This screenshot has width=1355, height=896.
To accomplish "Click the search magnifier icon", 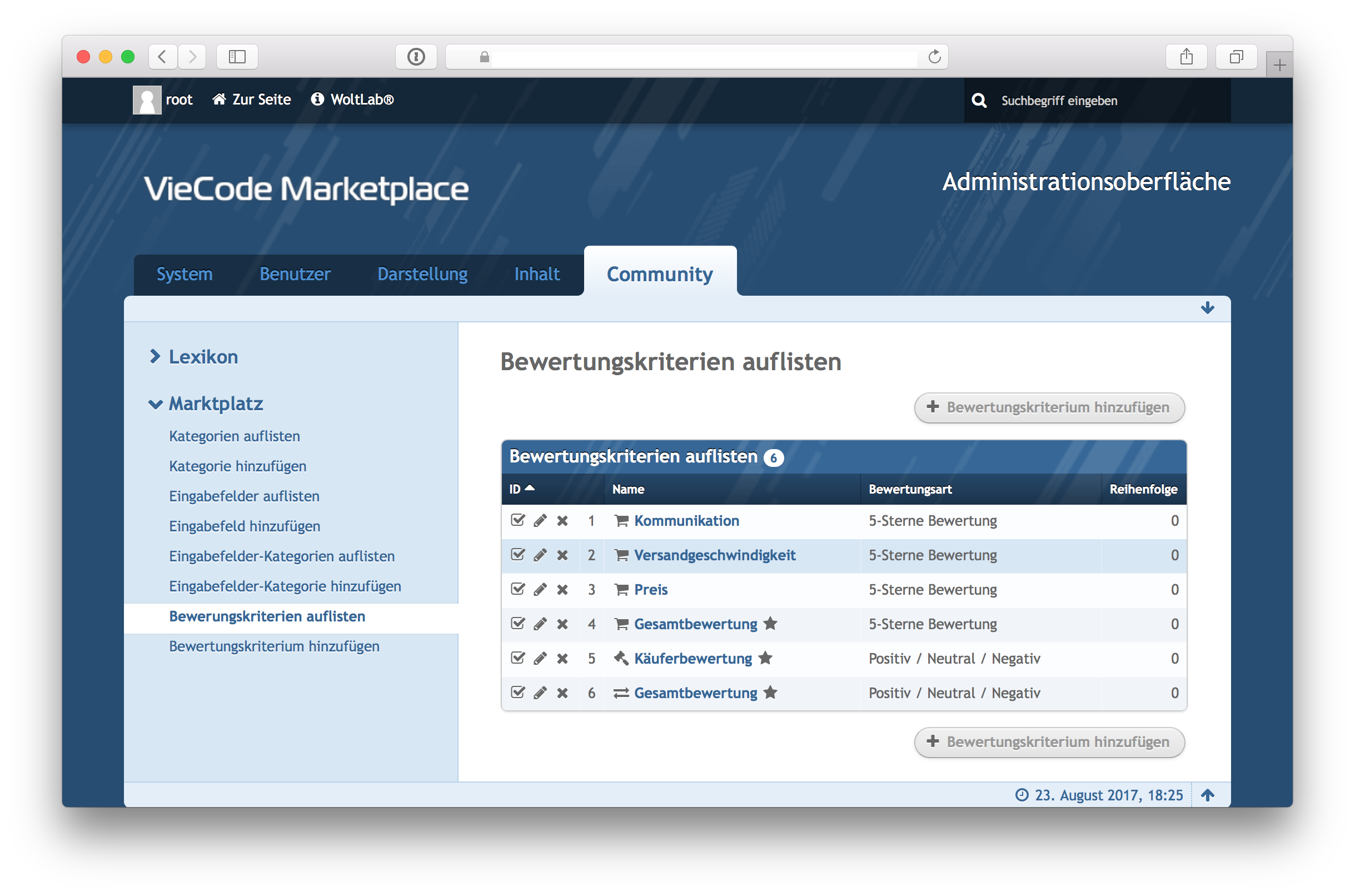I will click(979, 101).
